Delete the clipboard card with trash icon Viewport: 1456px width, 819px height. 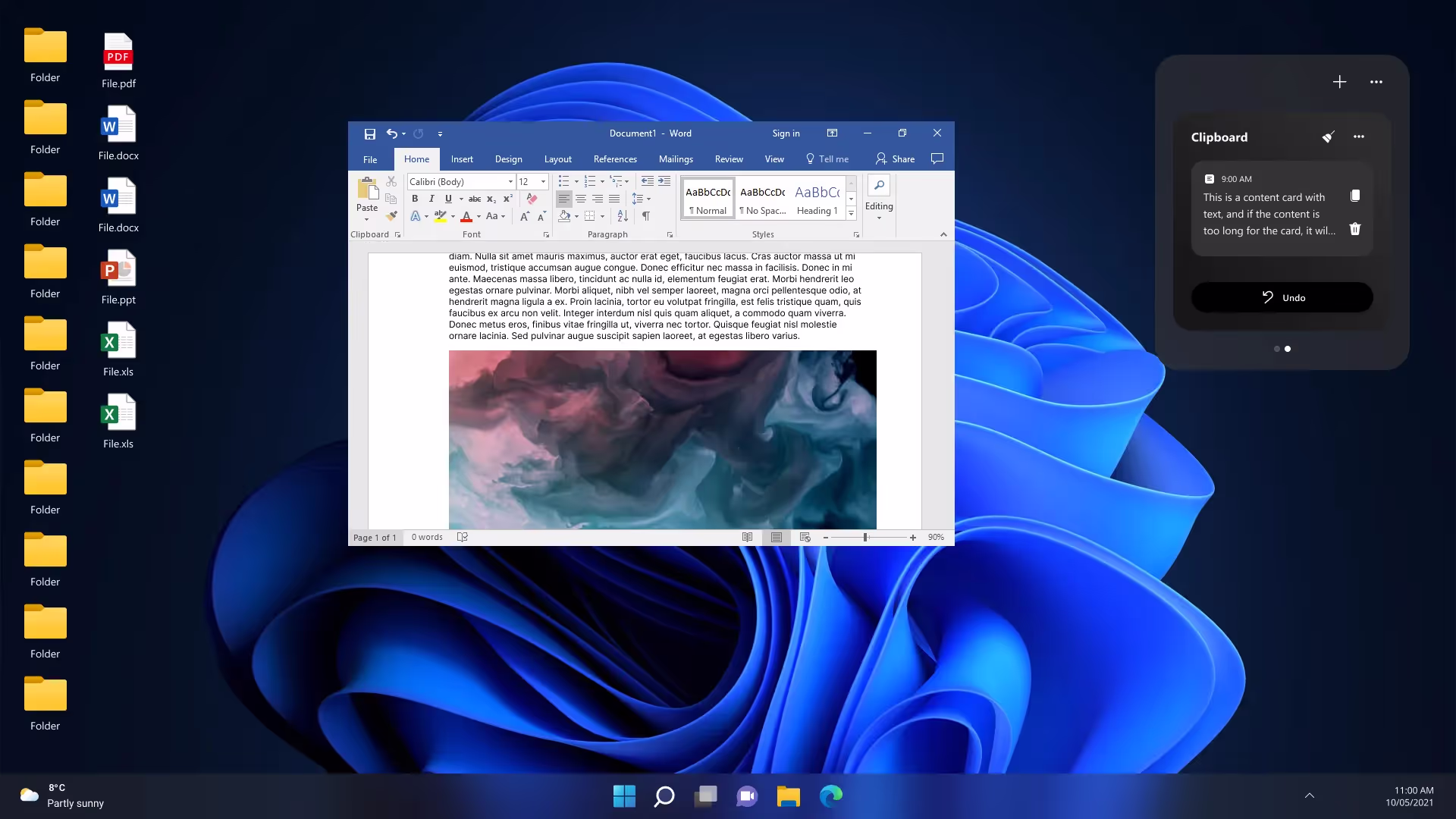pos(1355,229)
